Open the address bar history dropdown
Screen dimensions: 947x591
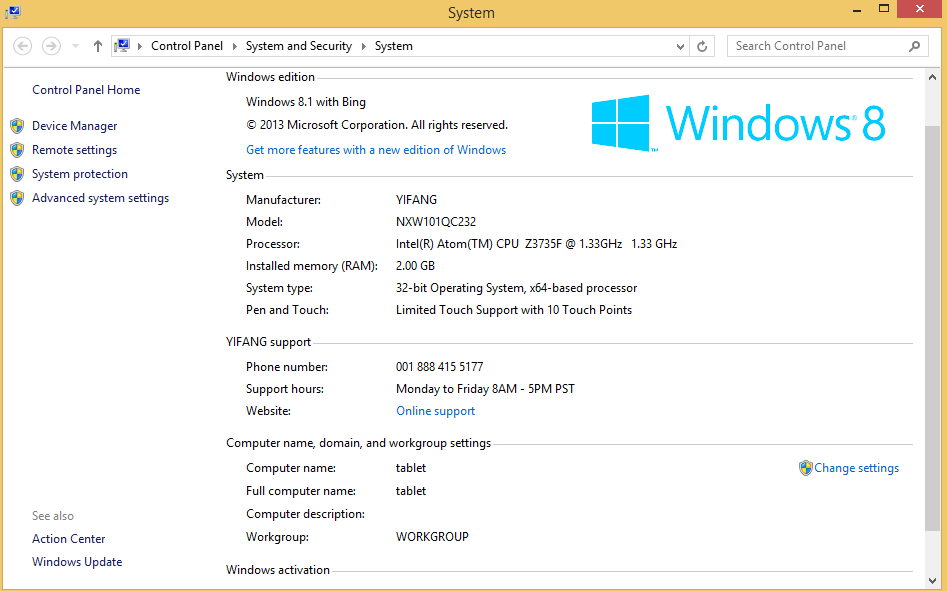coord(680,46)
